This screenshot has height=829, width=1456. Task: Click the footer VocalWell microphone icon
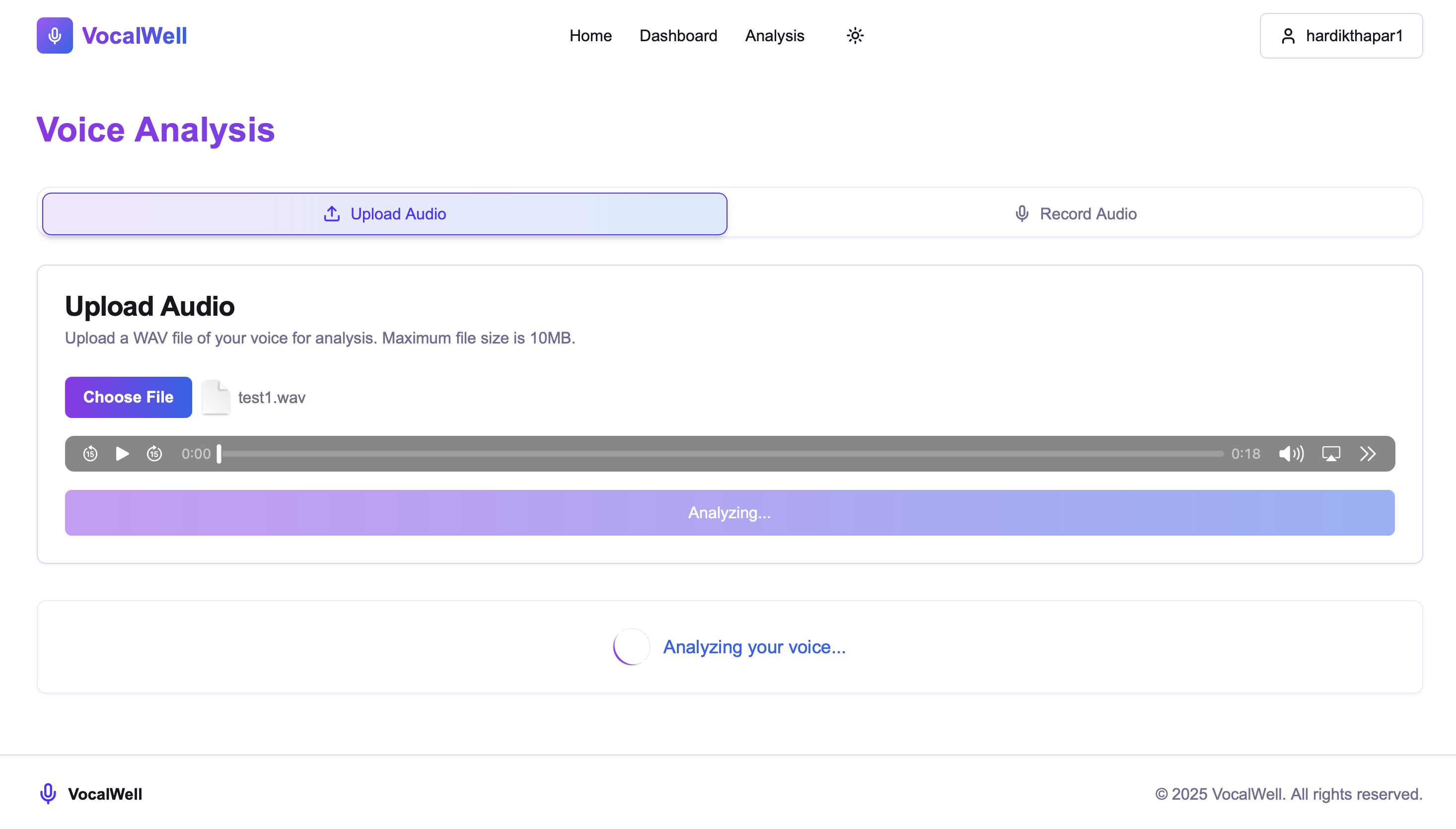48,794
